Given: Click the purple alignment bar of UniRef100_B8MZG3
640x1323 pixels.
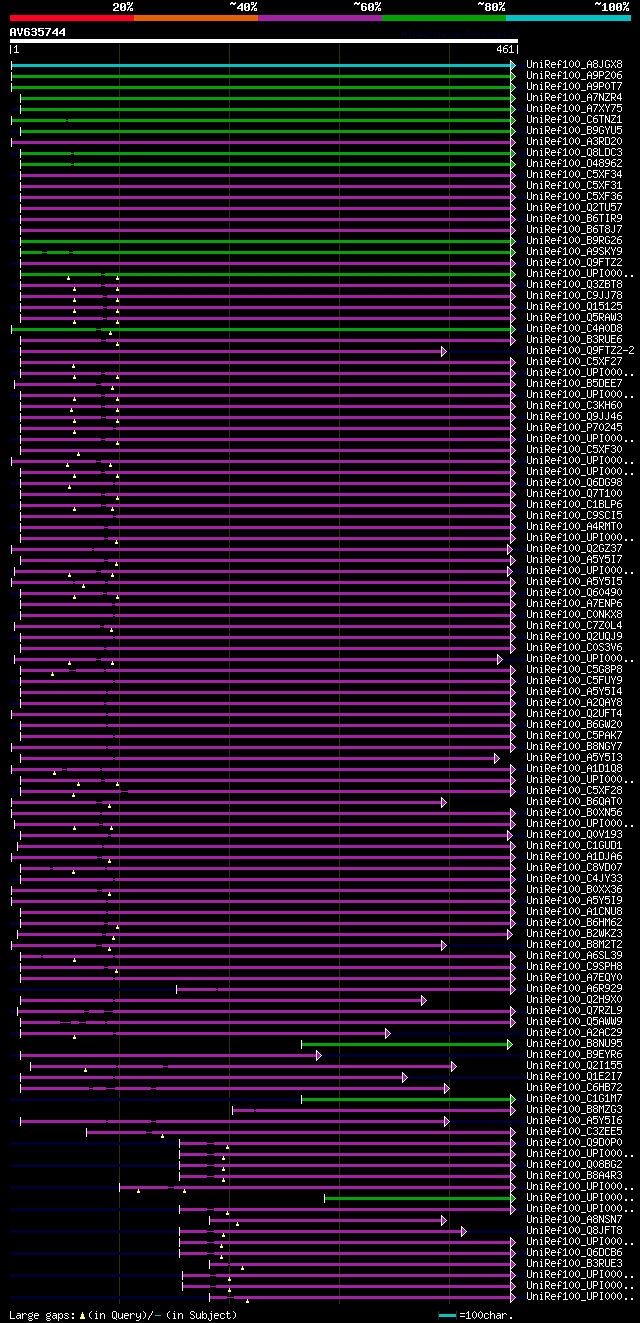Looking at the screenshot, I should (372, 1109).
